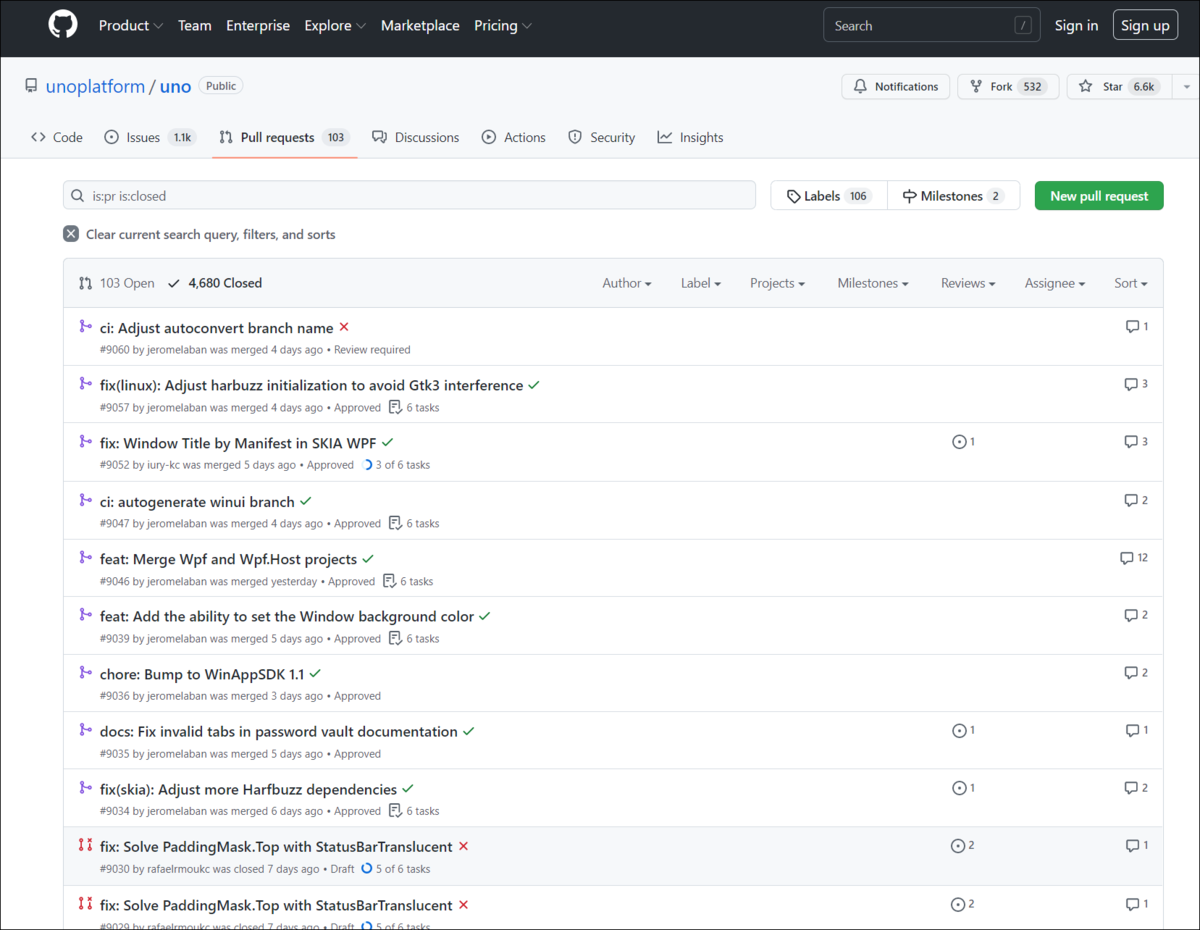Open the Assignee filter dropdown

point(1055,283)
